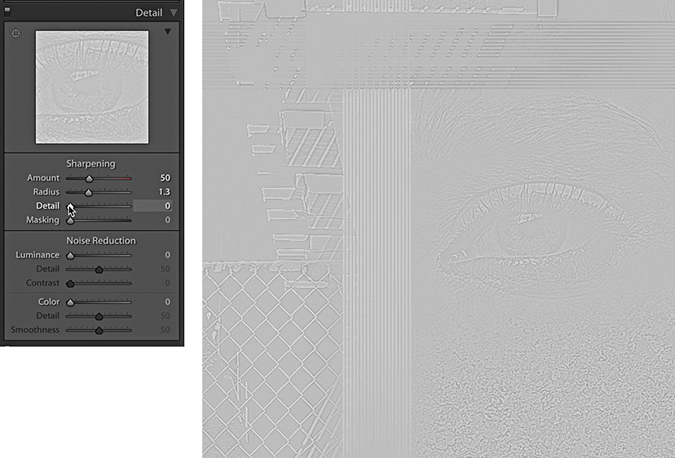Image resolution: width=675 pixels, height=458 pixels.
Task: Select the Masking value field showing 0
Action: (x=167, y=220)
